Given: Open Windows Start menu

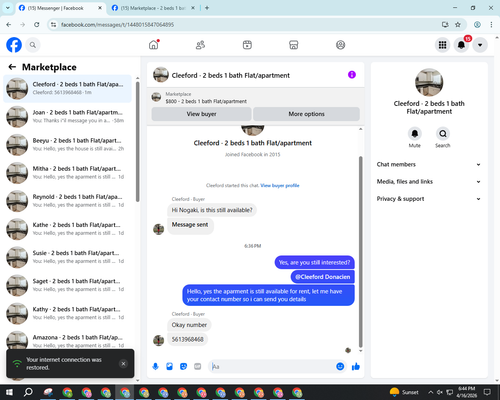Looking at the screenshot, I should (9, 392).
